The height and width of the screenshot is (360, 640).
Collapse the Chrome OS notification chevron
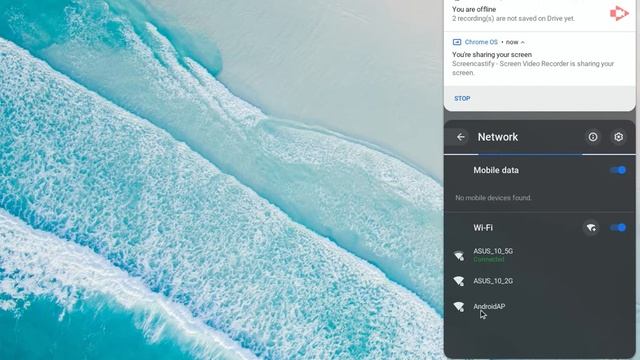coord(522,42)
